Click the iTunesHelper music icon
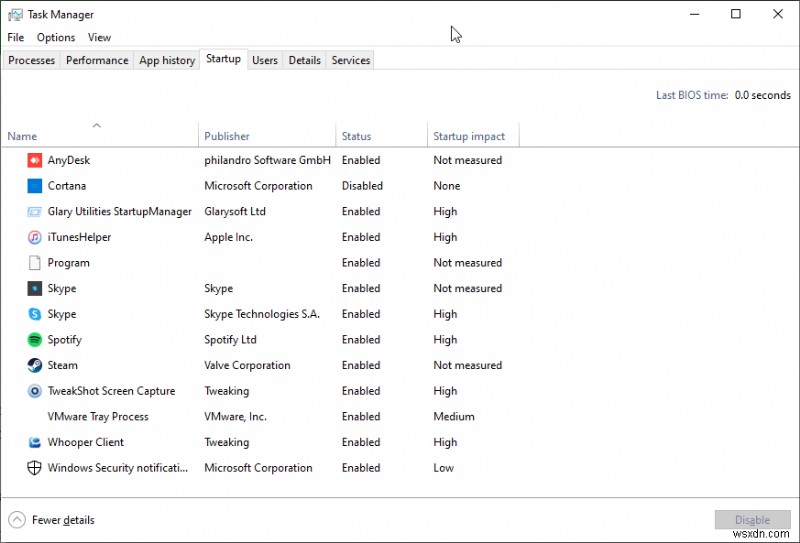 (34, 237)
